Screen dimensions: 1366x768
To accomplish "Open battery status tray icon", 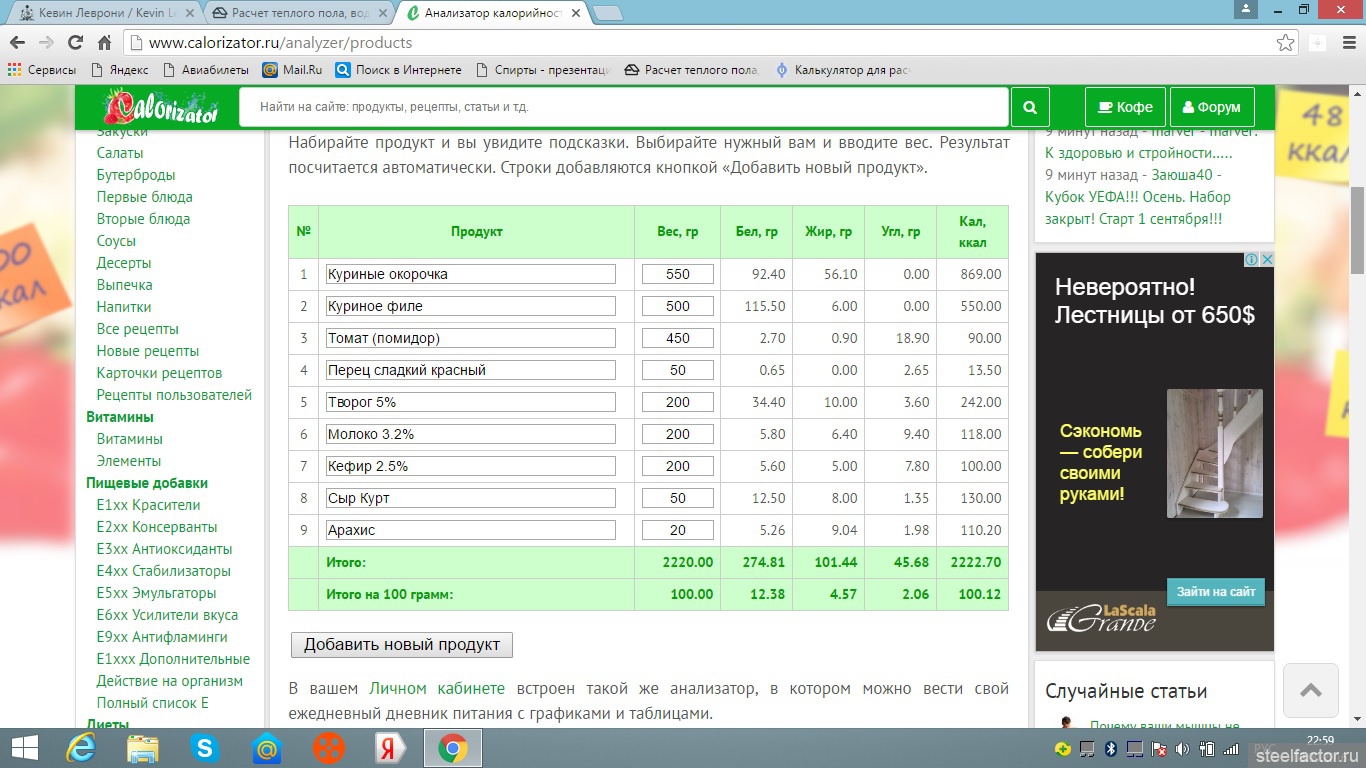I will coord(1207,748).
